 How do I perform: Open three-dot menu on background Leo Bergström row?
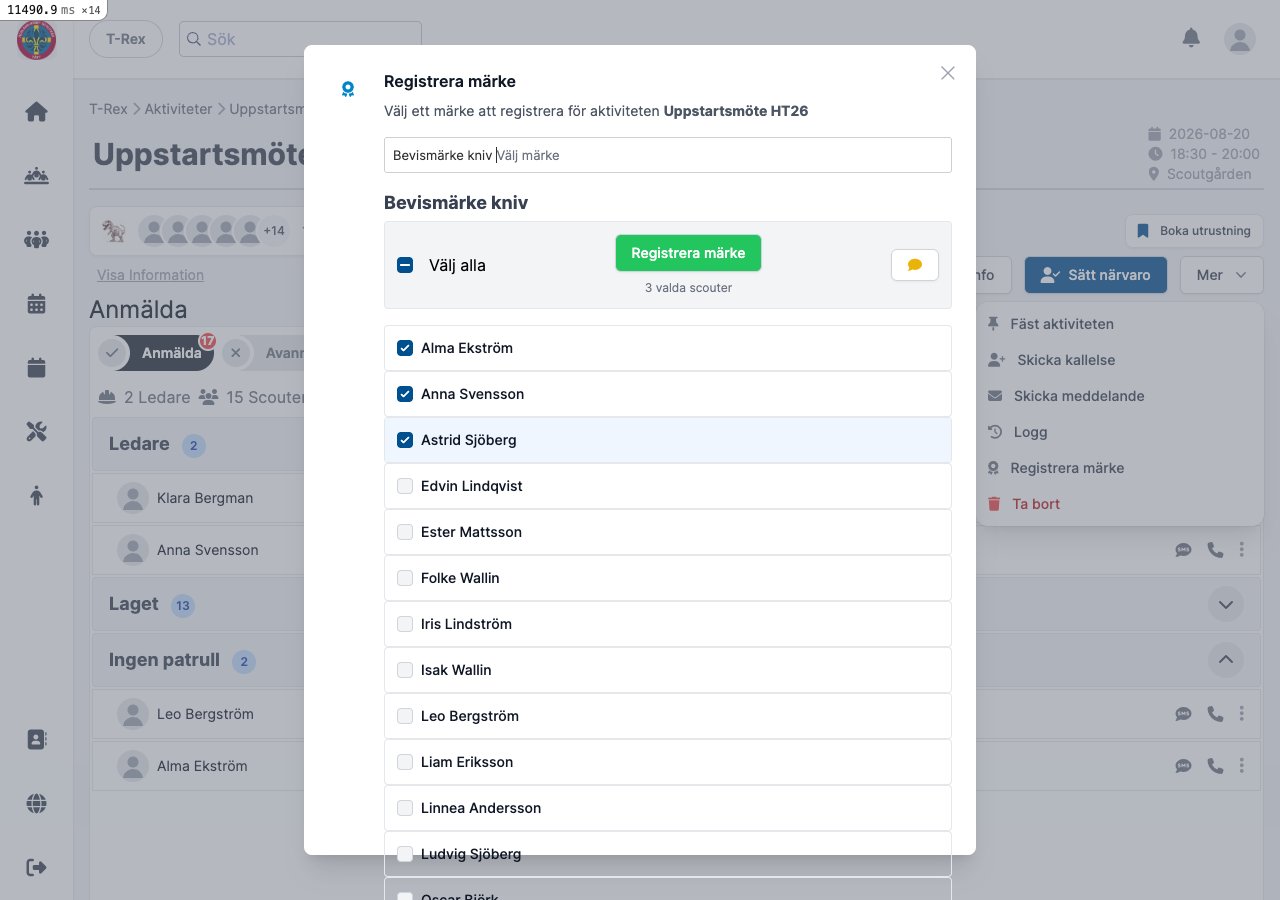coord(1242,714)
